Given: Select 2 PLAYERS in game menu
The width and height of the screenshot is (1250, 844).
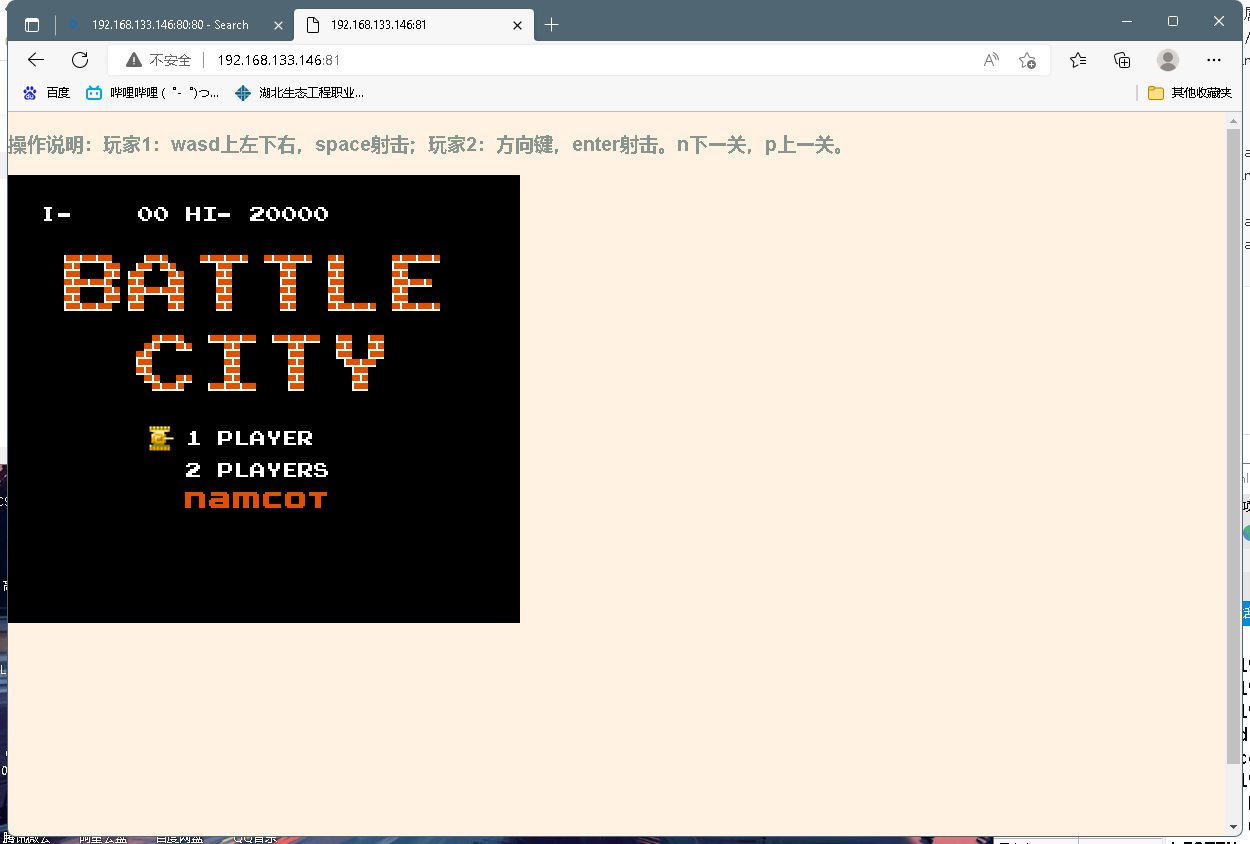Looking at the screenshot, I should pyautogui.click(x=257, y=470).
